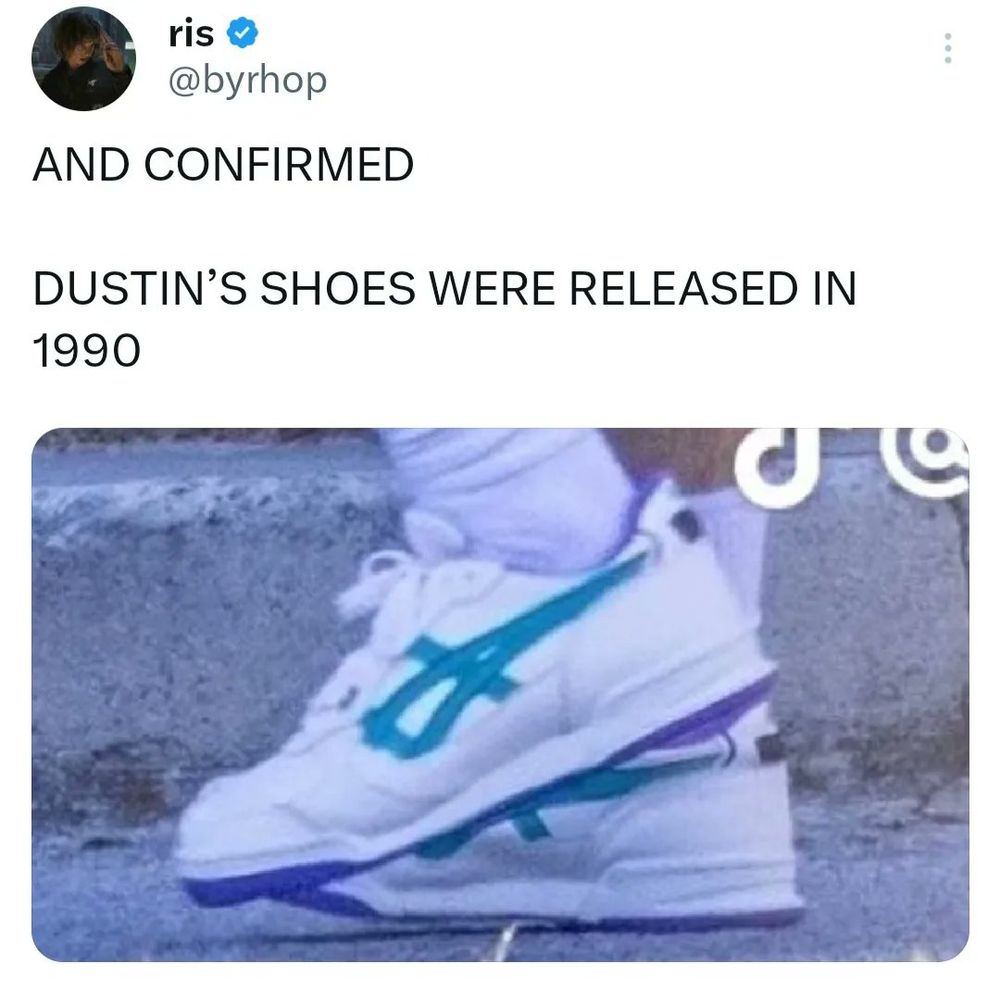
Task: Click the TikTok logo watermark on the photo
Action: pyautogui.click(x=770, y=467)
